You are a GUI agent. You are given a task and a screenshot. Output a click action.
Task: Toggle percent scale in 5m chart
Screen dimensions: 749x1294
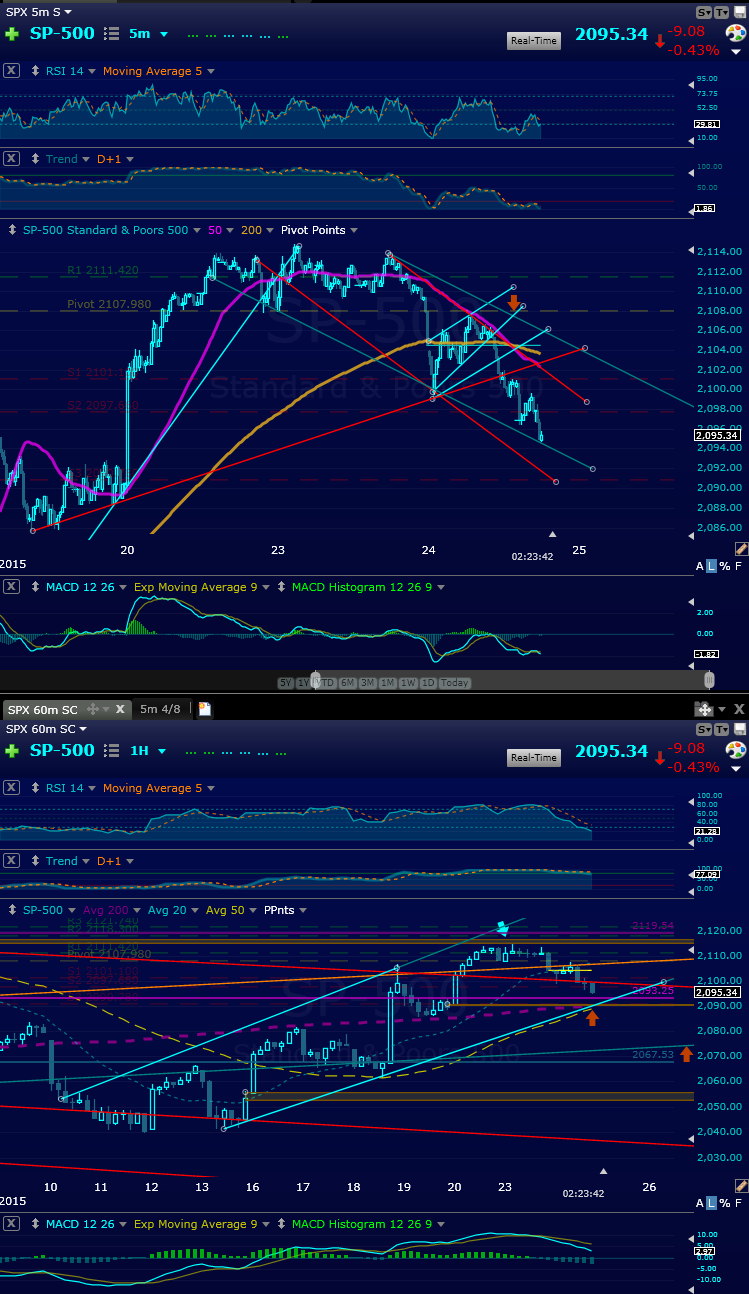726,566
